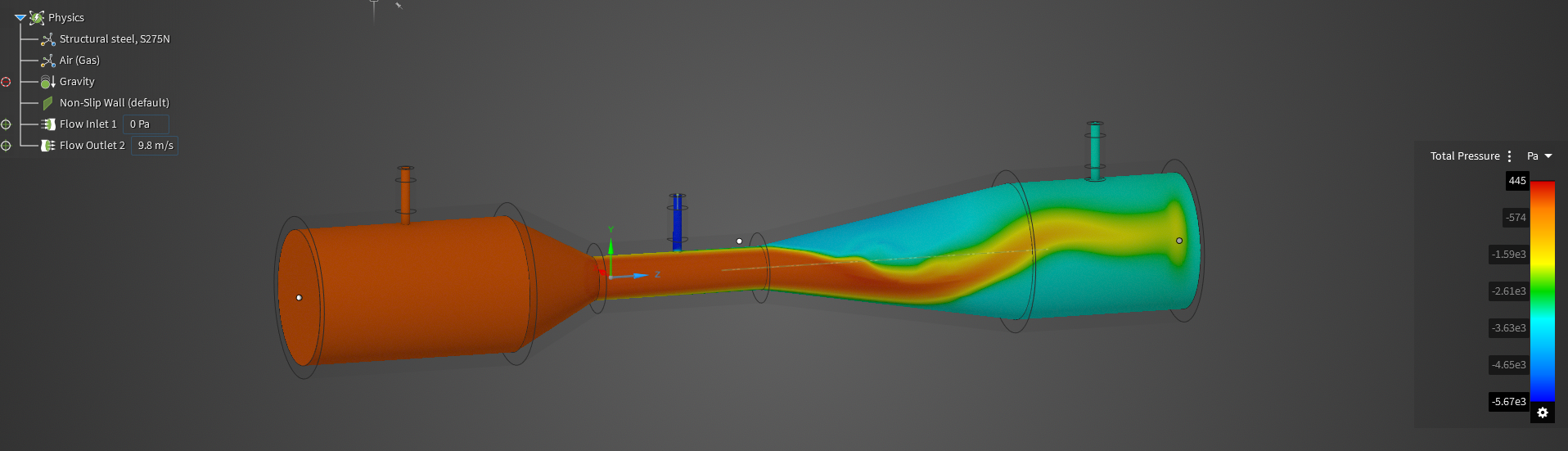Click the white point above the narrow pipe

(739, 241)
